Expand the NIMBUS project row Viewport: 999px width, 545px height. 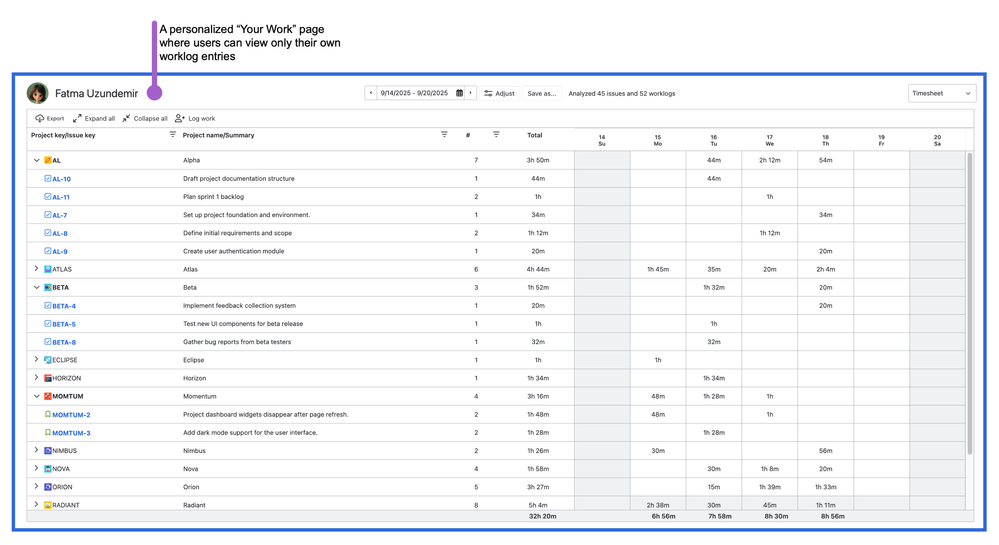pyautogui.click(x=36, y=450)
